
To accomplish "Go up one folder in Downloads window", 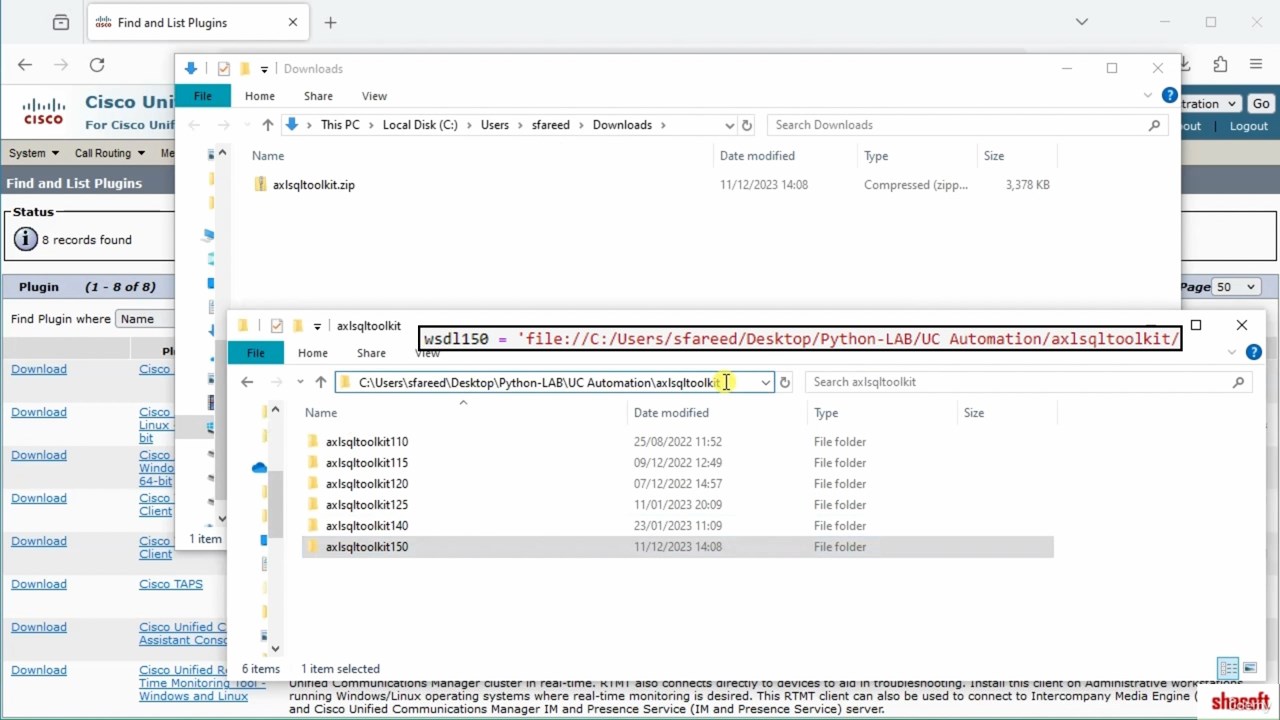I will coord(267,125).
